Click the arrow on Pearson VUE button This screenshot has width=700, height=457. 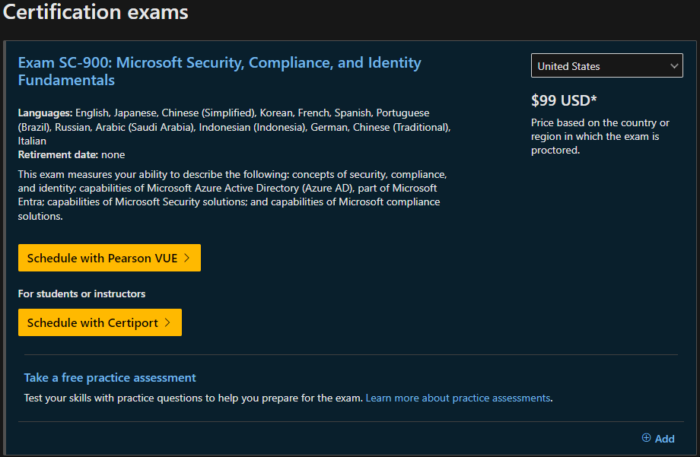[x=186, y=258]
